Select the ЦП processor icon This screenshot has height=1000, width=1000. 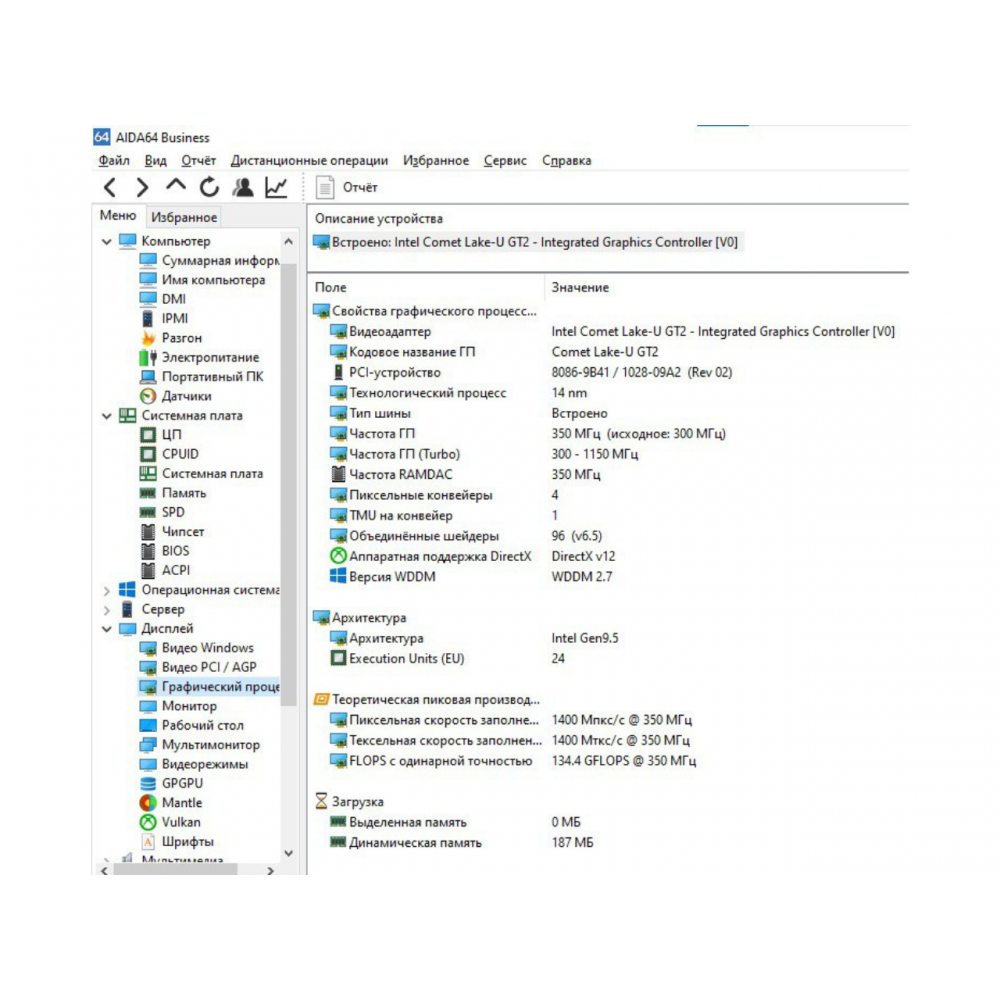point(148,435)
